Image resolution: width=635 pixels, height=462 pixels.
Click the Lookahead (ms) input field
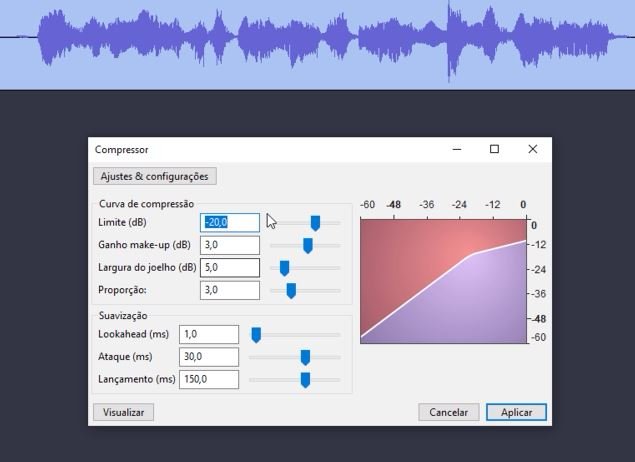(x=209, y=334)
